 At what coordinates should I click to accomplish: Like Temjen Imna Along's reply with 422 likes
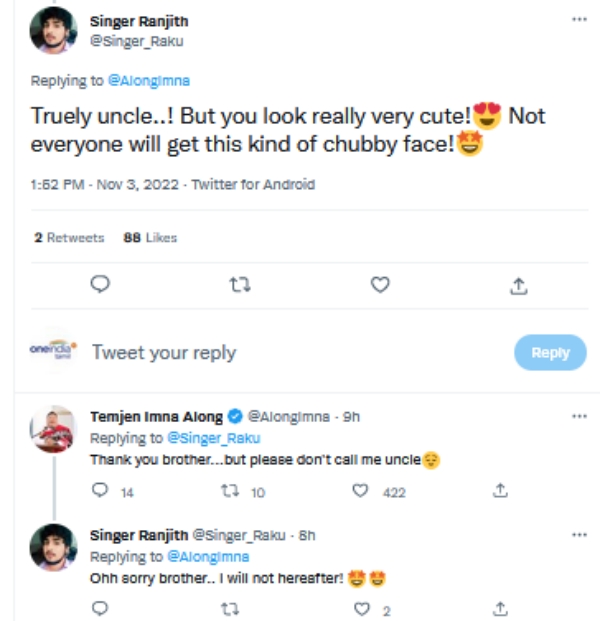(363, 491)
